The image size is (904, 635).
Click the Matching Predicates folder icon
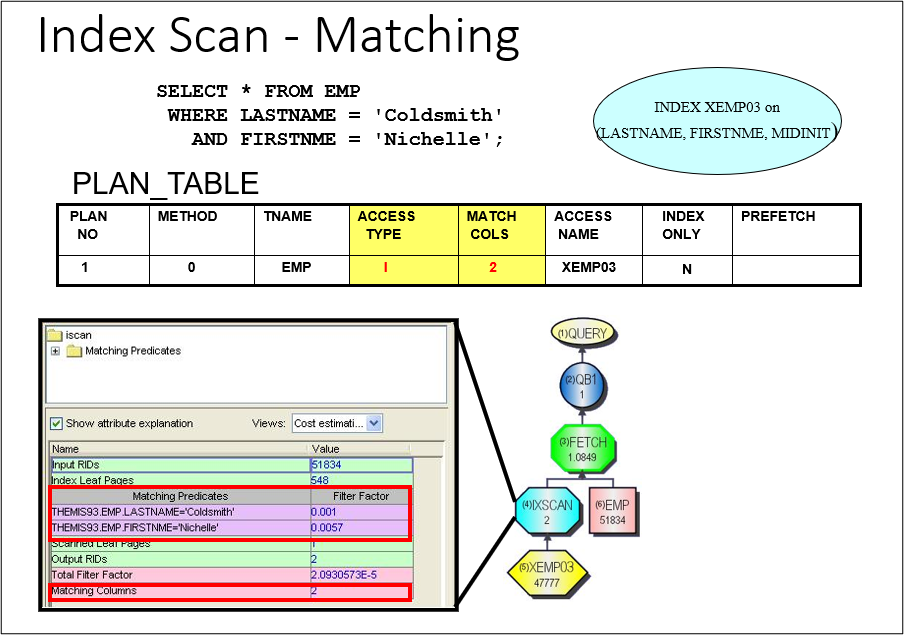click(74, 351)
